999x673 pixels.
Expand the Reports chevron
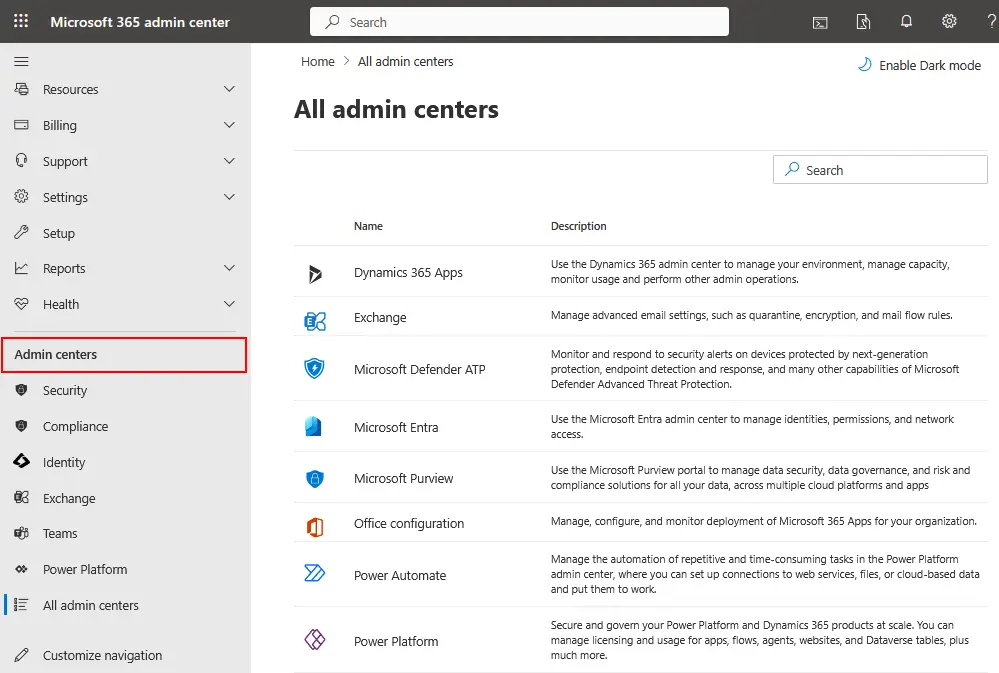[229, 268]
